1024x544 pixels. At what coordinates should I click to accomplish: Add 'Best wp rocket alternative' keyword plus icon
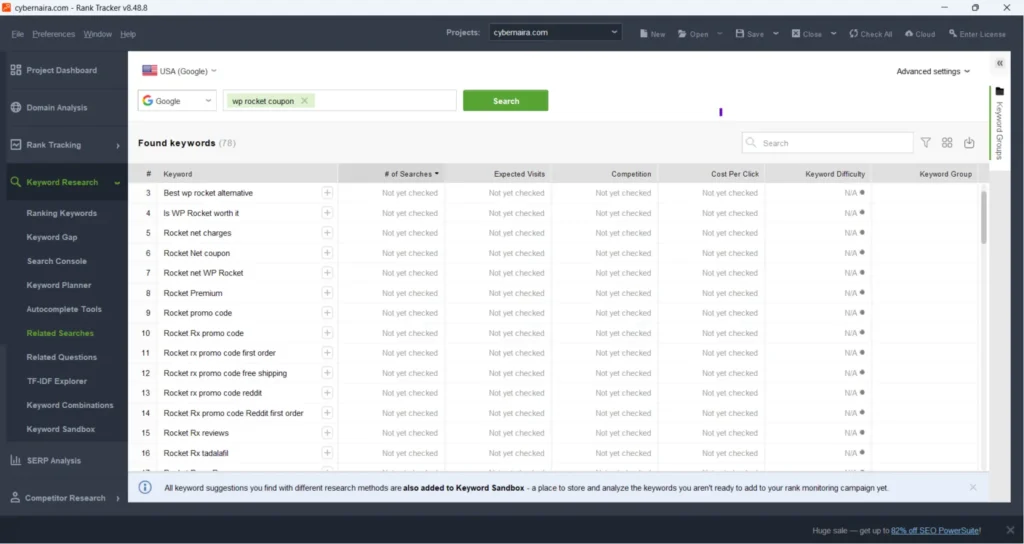(327, 193)
